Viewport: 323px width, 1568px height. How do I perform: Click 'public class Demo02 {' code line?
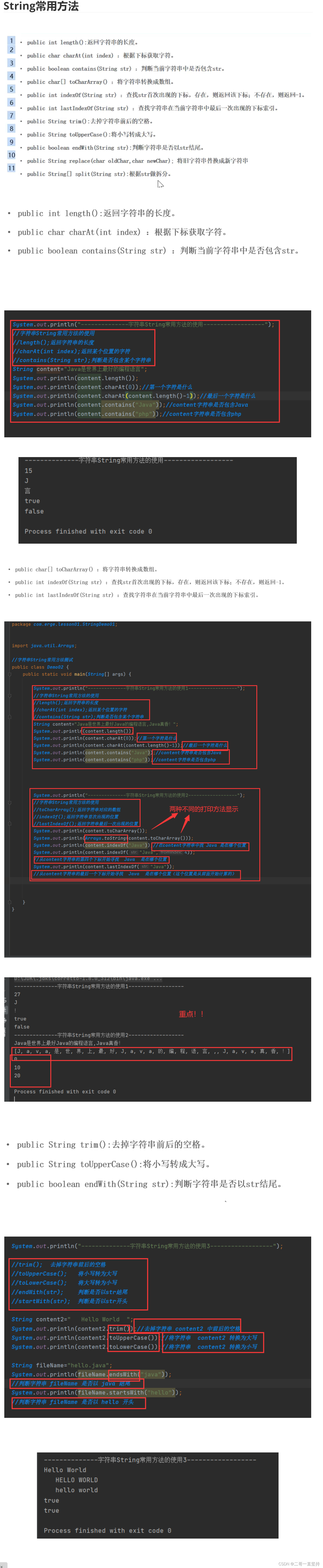40,667
